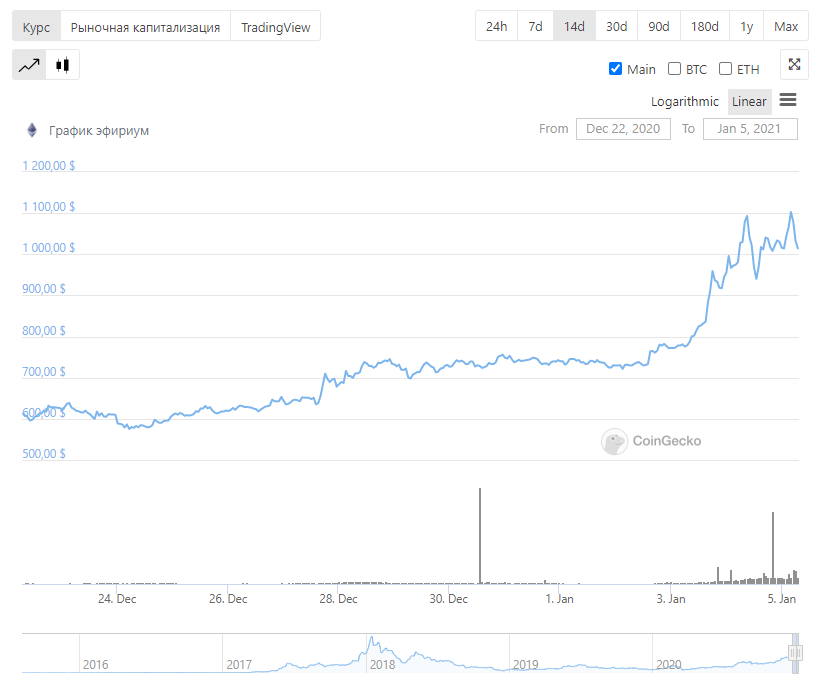Select the line chart view icon
The image size is (816, 697).
point(29,65)
